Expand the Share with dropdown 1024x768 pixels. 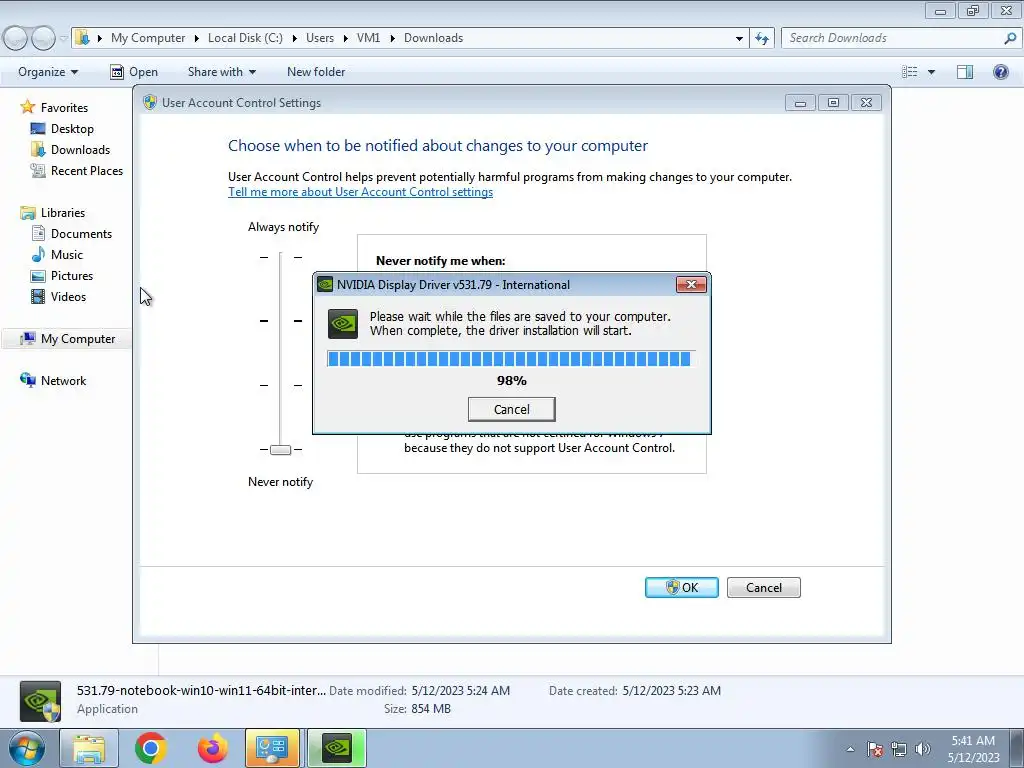pyautogui.click(x=221, y=72)
